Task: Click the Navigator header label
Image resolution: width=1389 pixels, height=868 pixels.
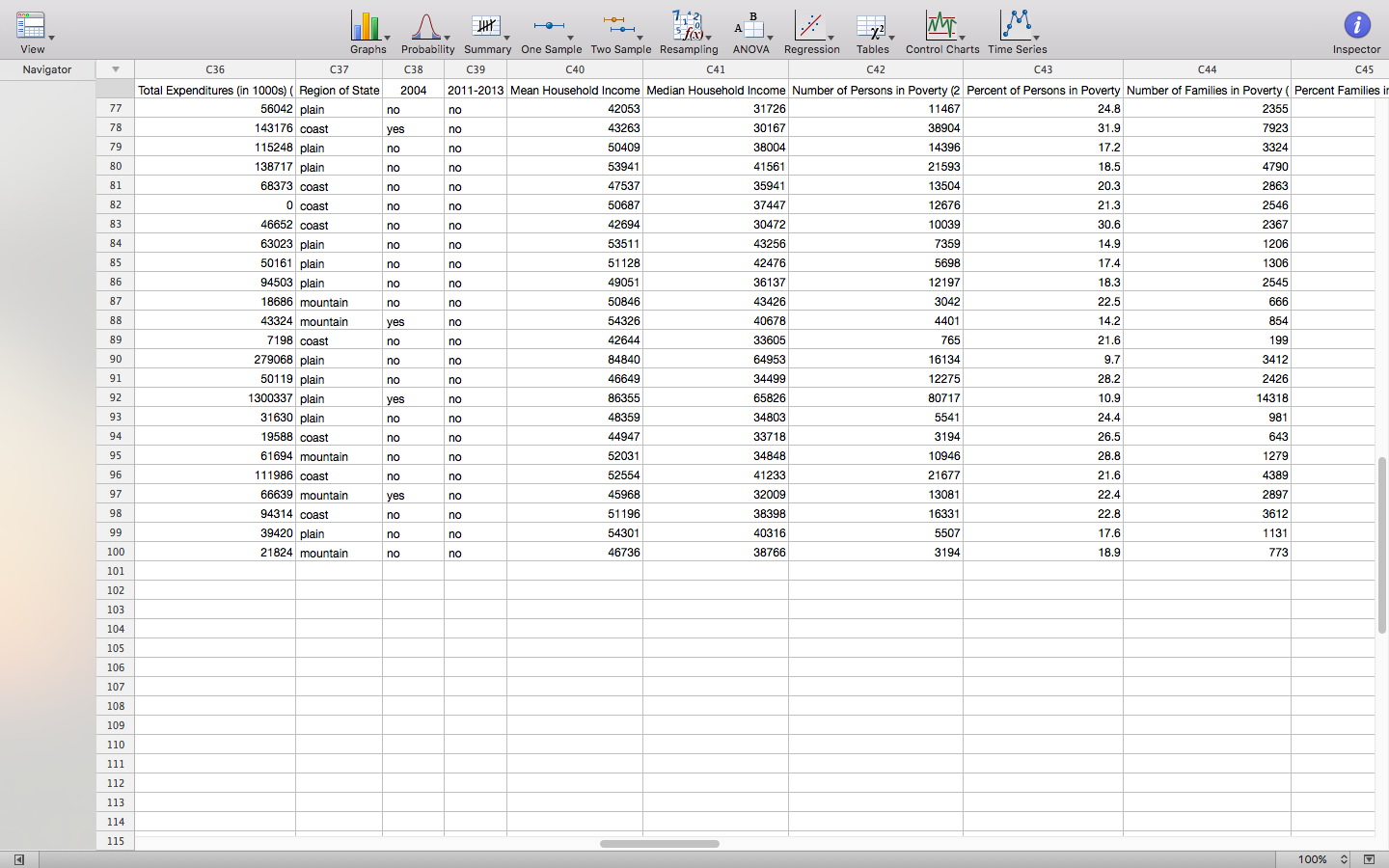Action: (47, 69)
